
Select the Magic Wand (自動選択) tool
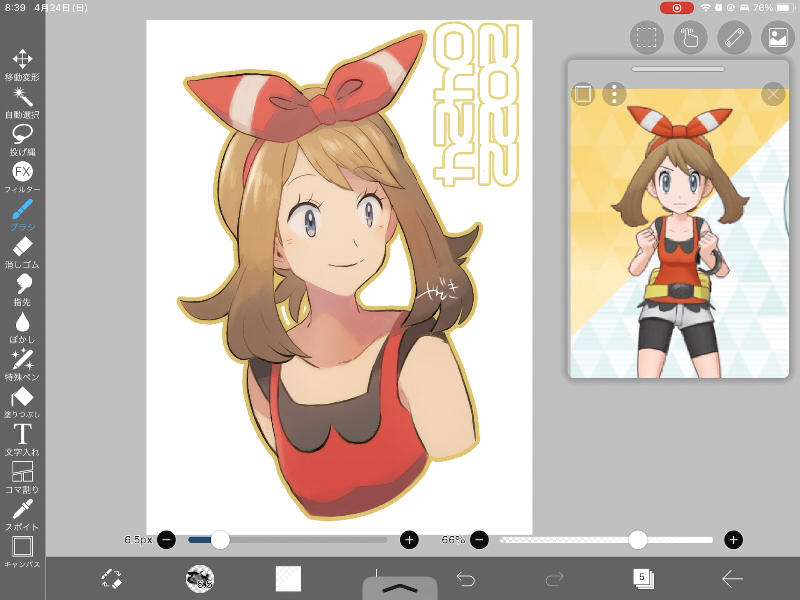(x=22, y=103)
